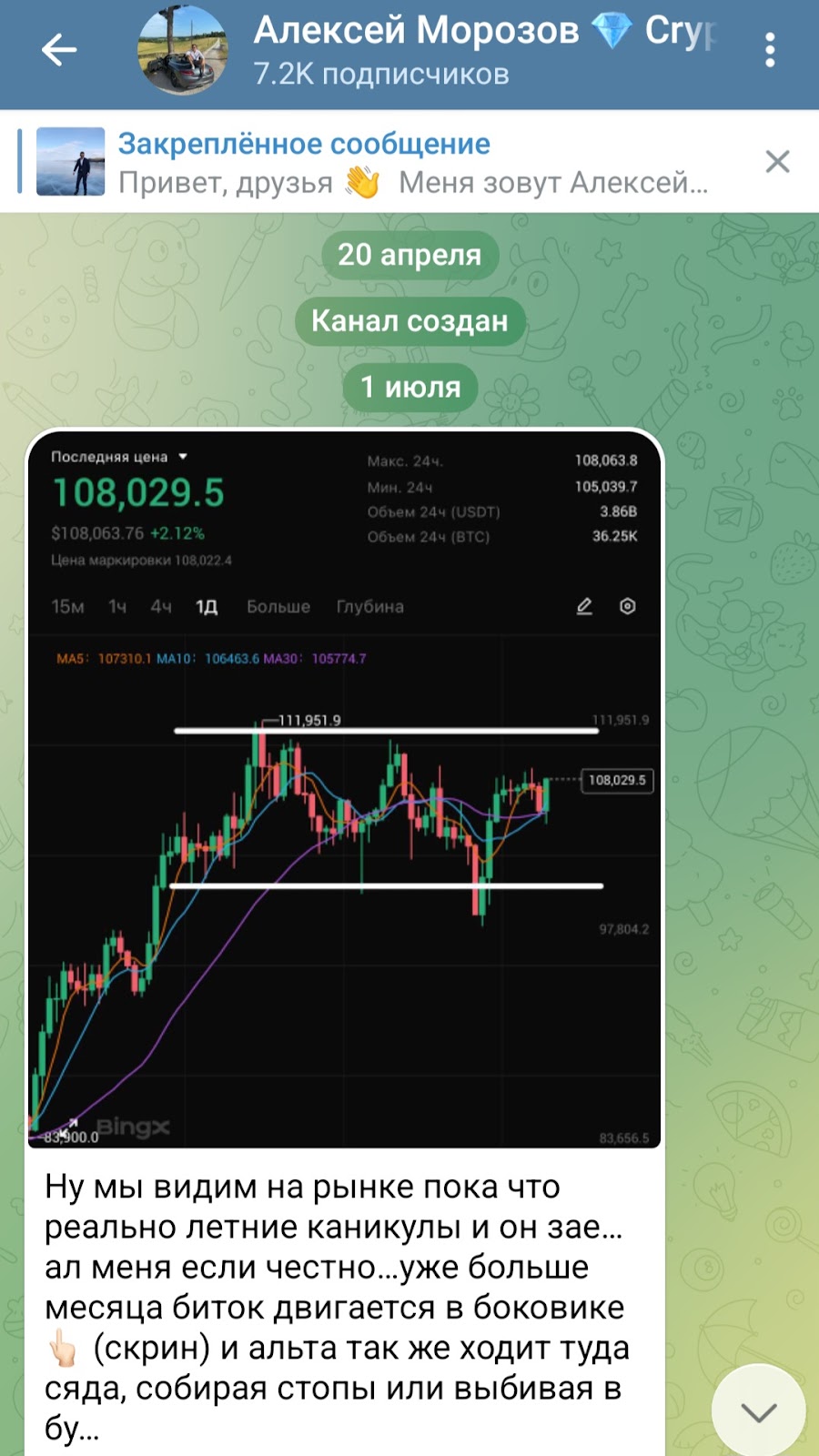This screenshot has height=1456, width=819.
Task: Tap chart settings hexagon icon
Action: click(628, 606)
